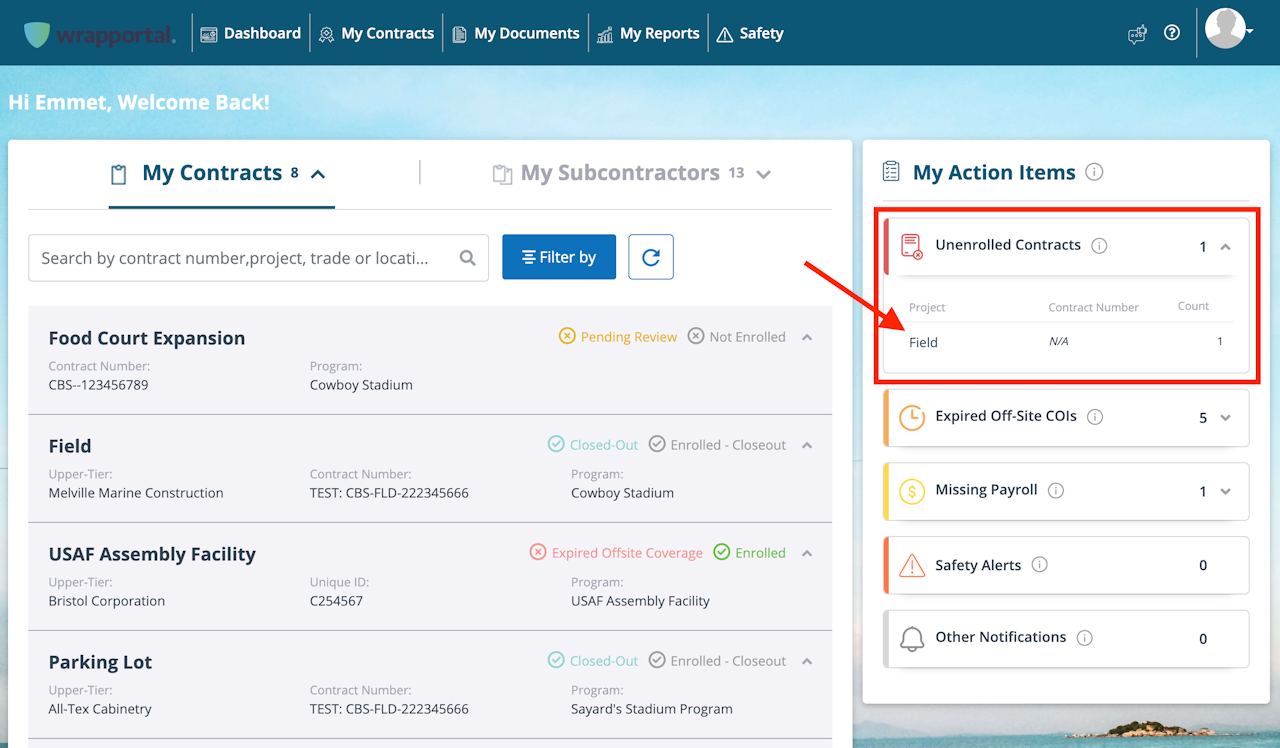Expand the Expired Off-Site COIs section
This screenshot has width=1280, height=748.
click(1225, 418)
